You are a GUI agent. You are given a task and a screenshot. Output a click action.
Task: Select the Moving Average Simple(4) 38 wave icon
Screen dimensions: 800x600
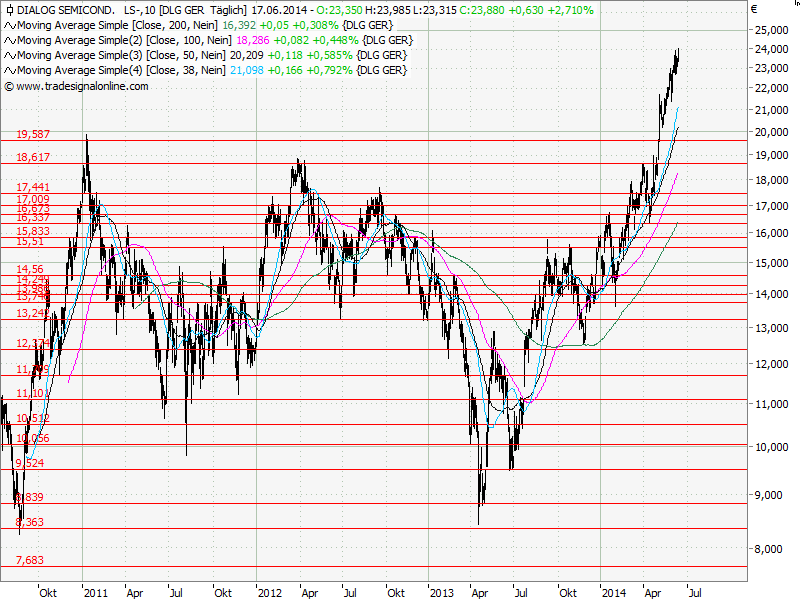[9, 69]
